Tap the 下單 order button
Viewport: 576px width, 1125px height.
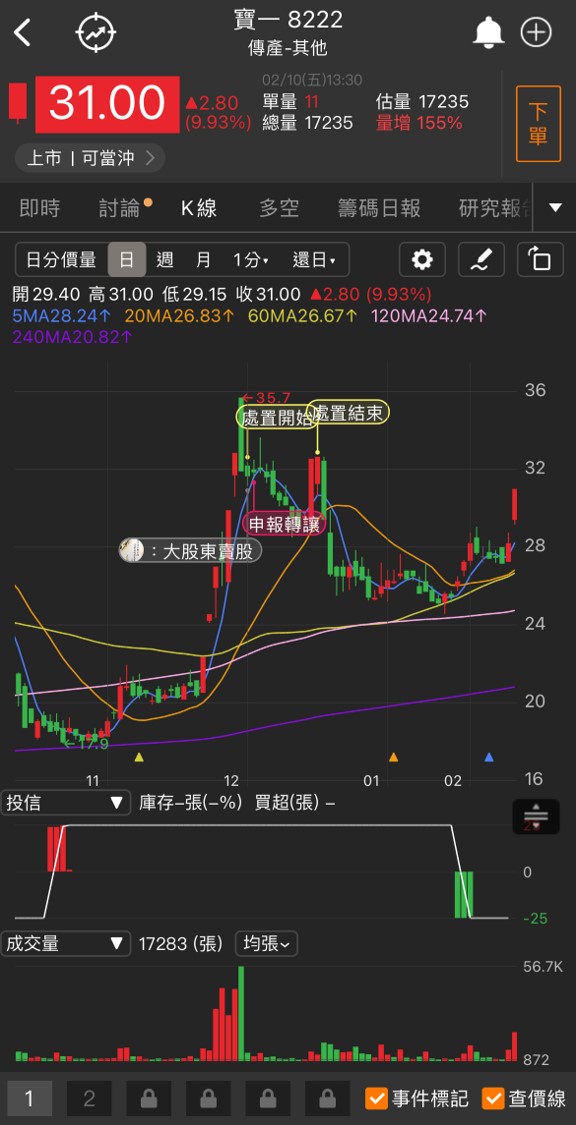point(538,123)
